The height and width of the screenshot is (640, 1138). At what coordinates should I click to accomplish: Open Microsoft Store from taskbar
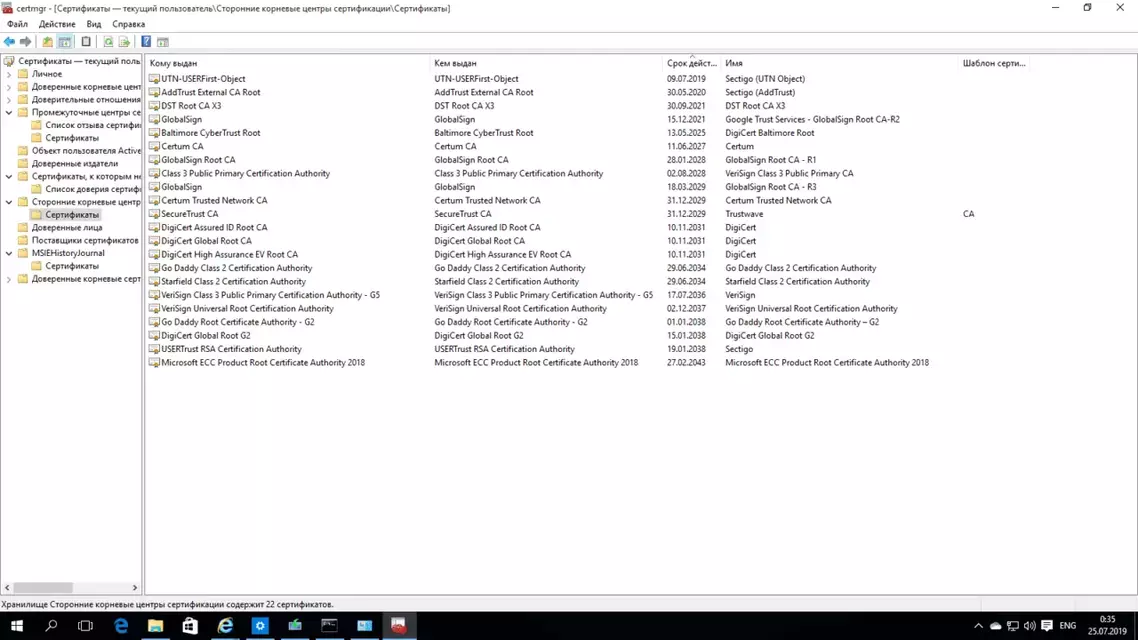point(190,625)
